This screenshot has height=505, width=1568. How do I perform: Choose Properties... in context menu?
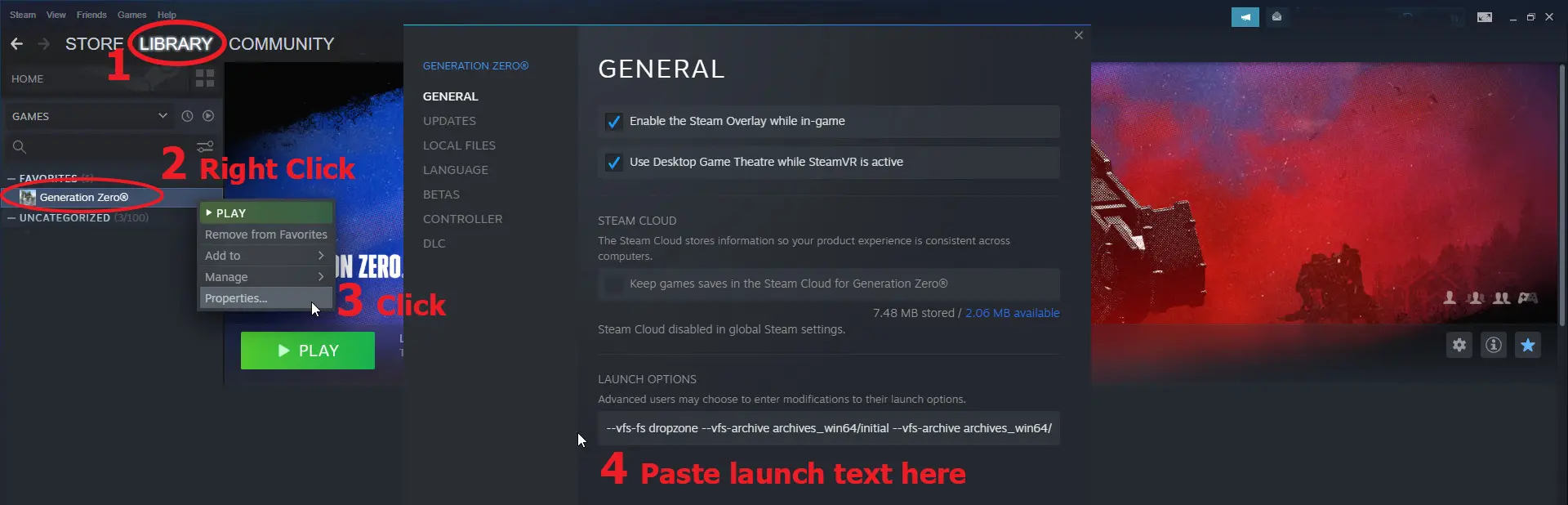(265, 298)
